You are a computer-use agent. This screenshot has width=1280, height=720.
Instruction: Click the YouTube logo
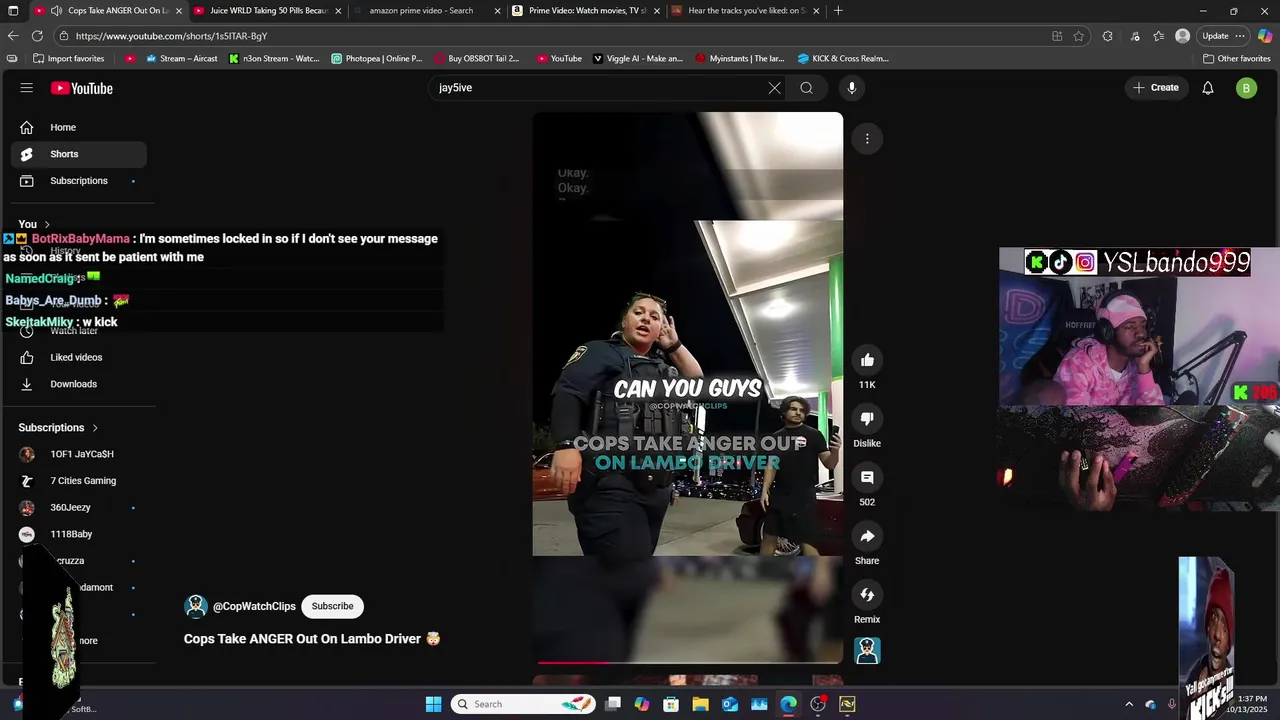(82, 88)
